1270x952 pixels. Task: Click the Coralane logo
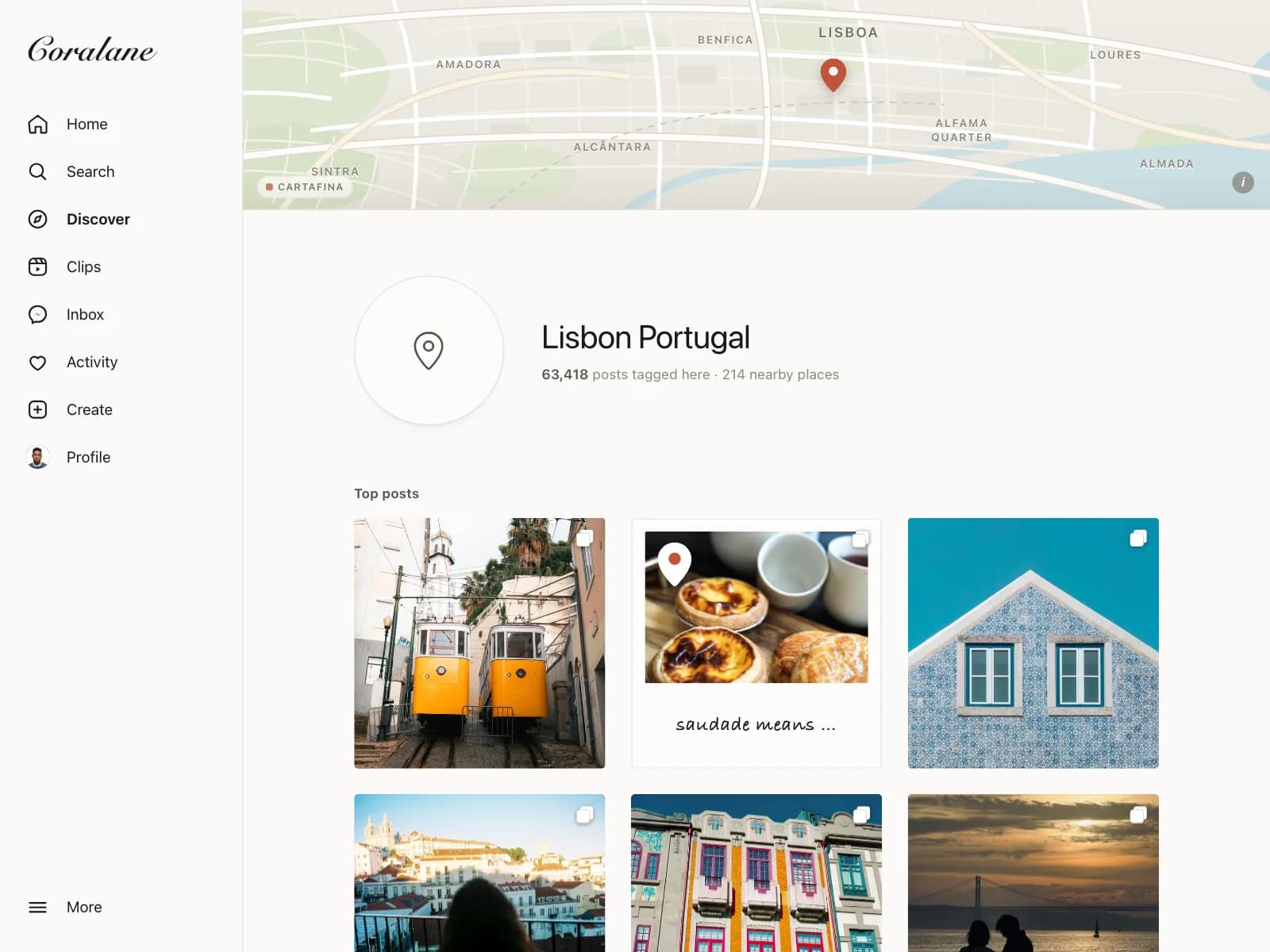(x=92, y=49)
